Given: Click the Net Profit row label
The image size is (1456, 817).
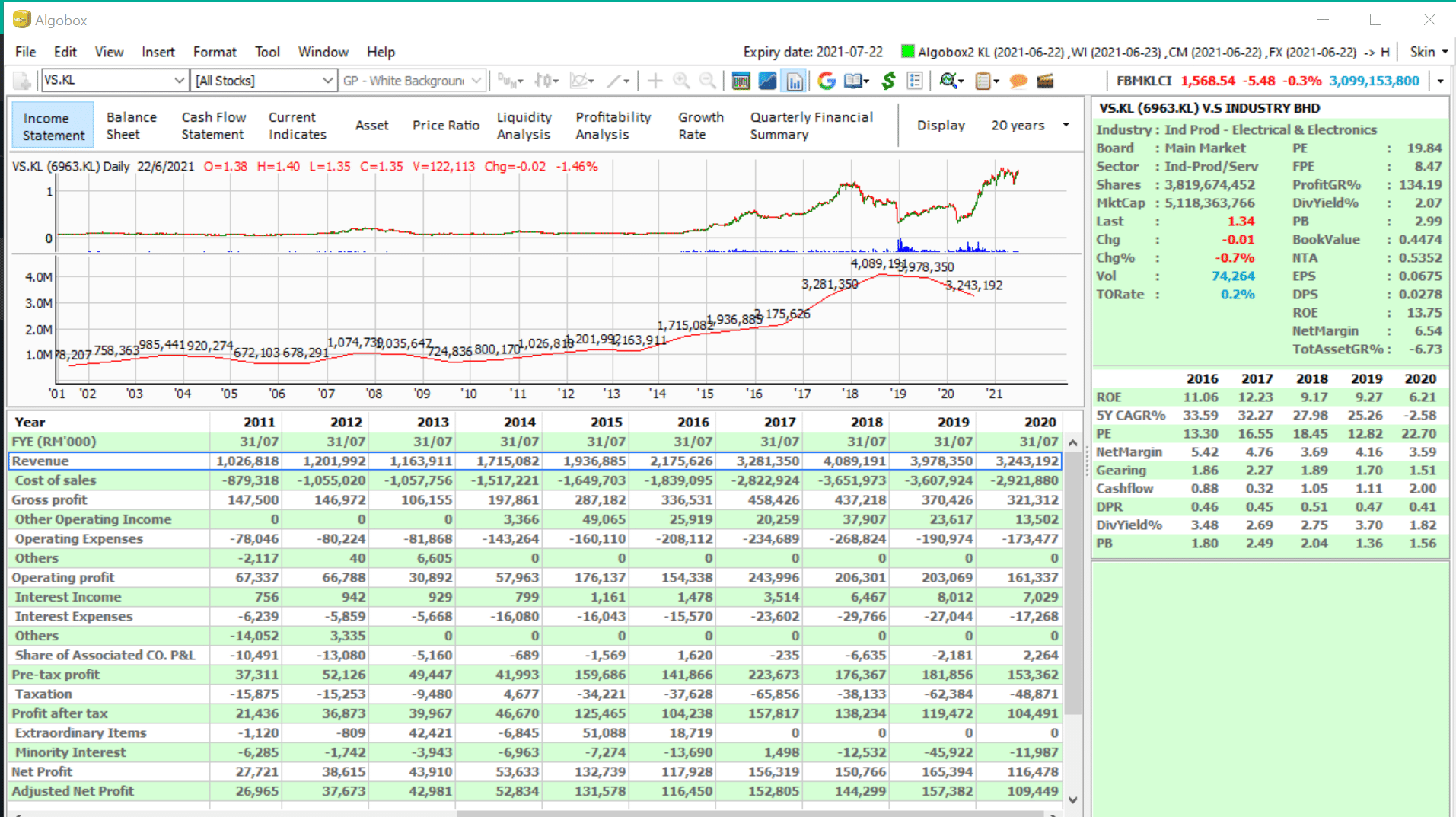Looking at the screenshot, I should (x=42, y=771).
